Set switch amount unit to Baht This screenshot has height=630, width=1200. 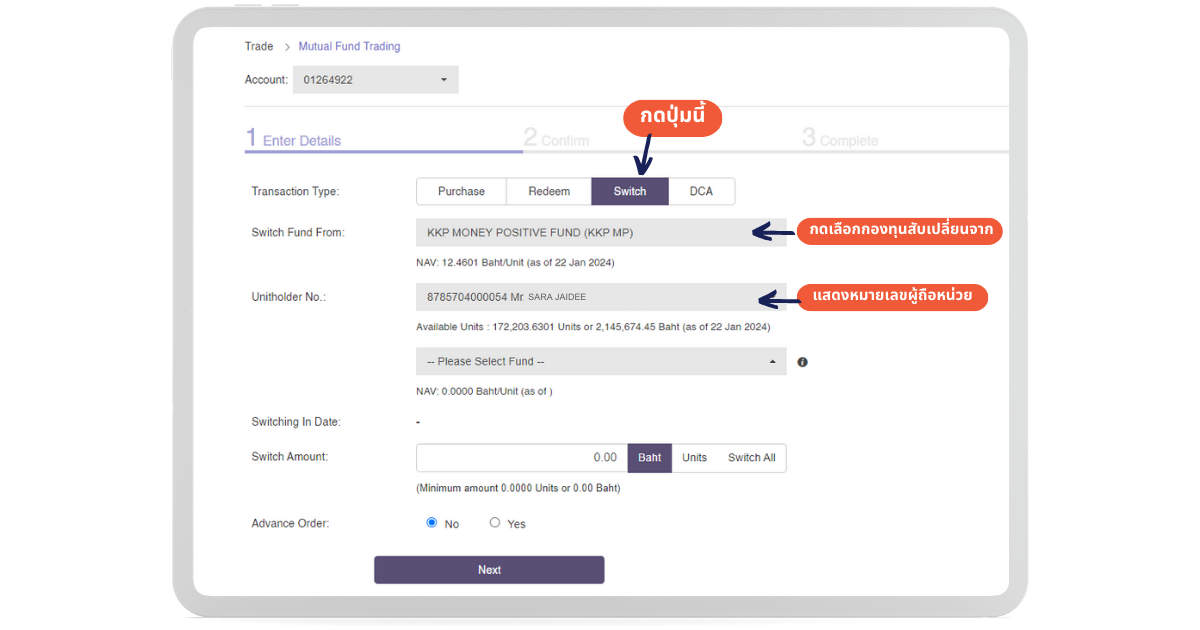pos(650,458)
